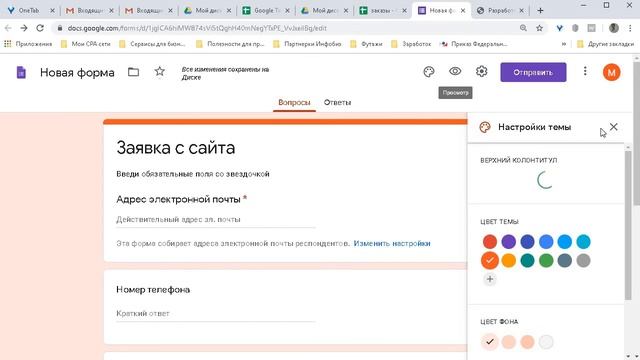Click the Изменить настройки link

click(392, 243)
